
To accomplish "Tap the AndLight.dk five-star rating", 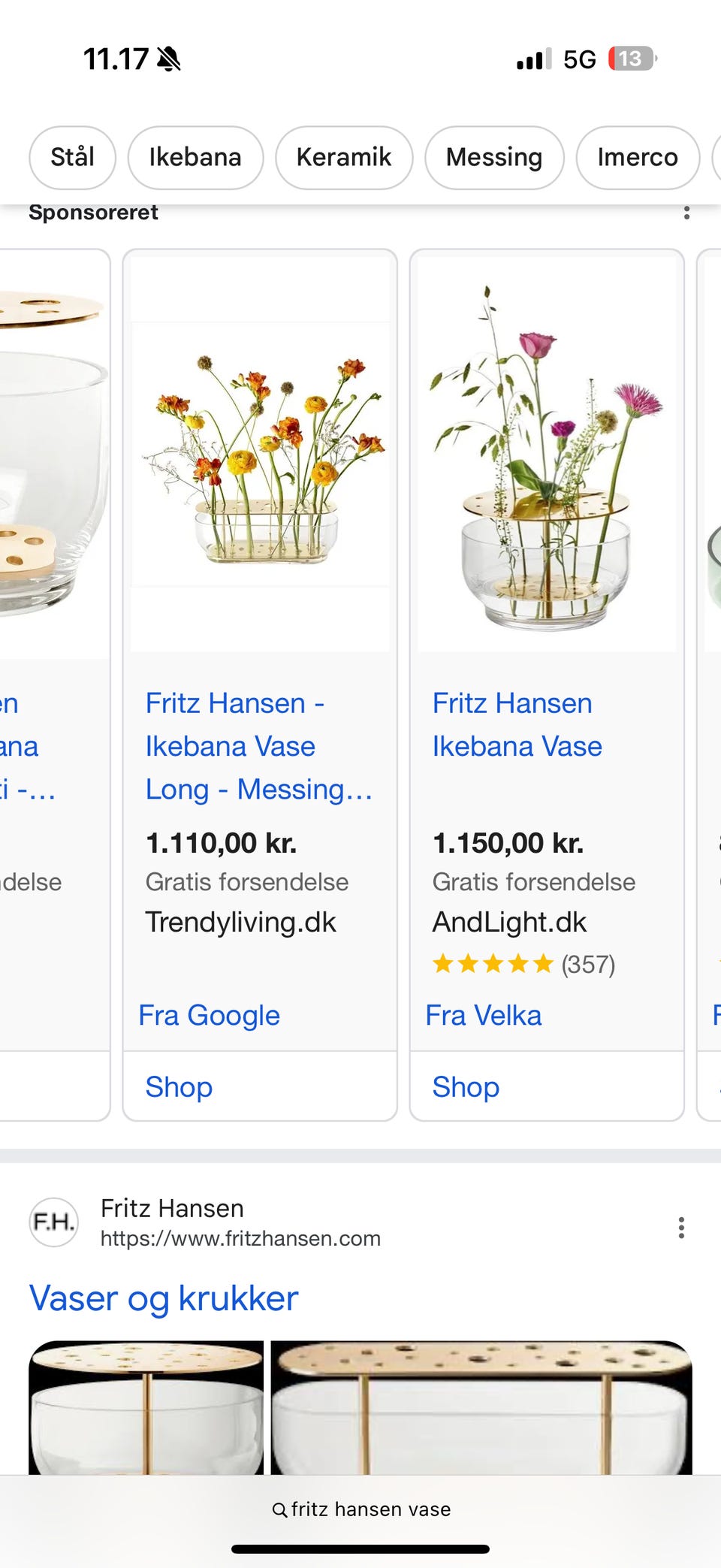I will pyautogui.click(x=493, y=964).
